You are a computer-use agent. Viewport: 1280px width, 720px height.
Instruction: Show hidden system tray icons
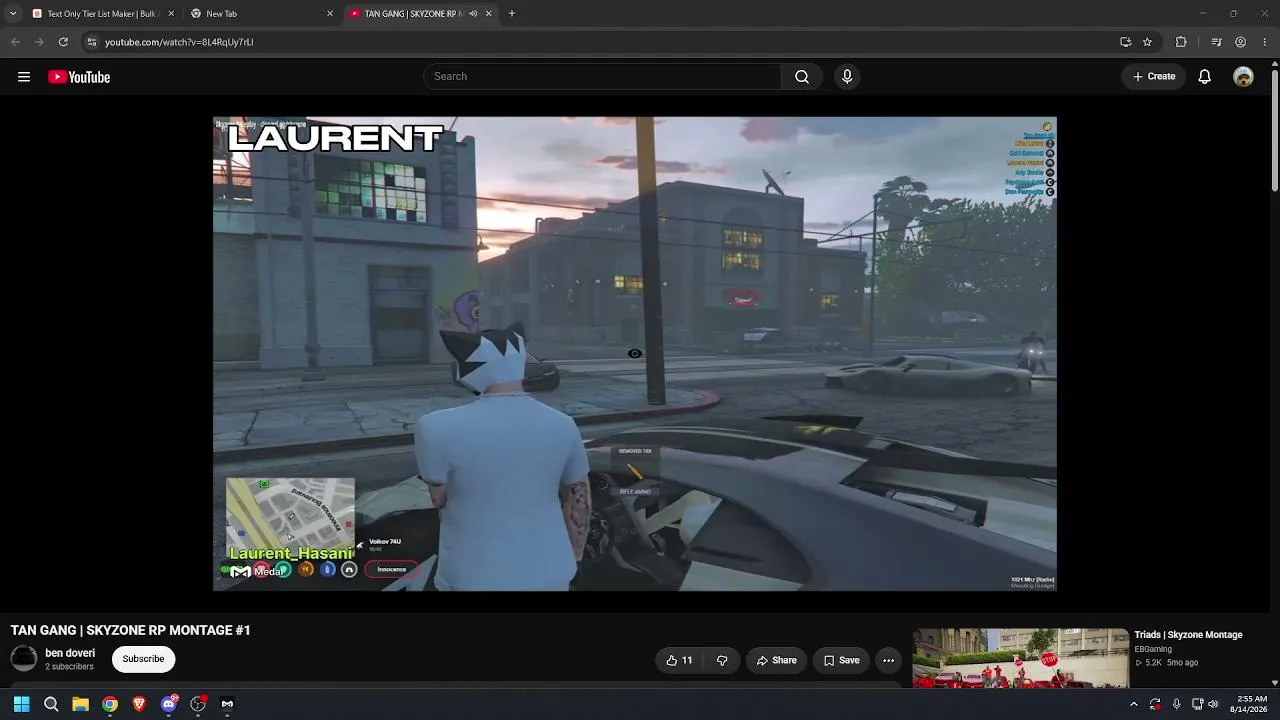(x=1134, y=704)
